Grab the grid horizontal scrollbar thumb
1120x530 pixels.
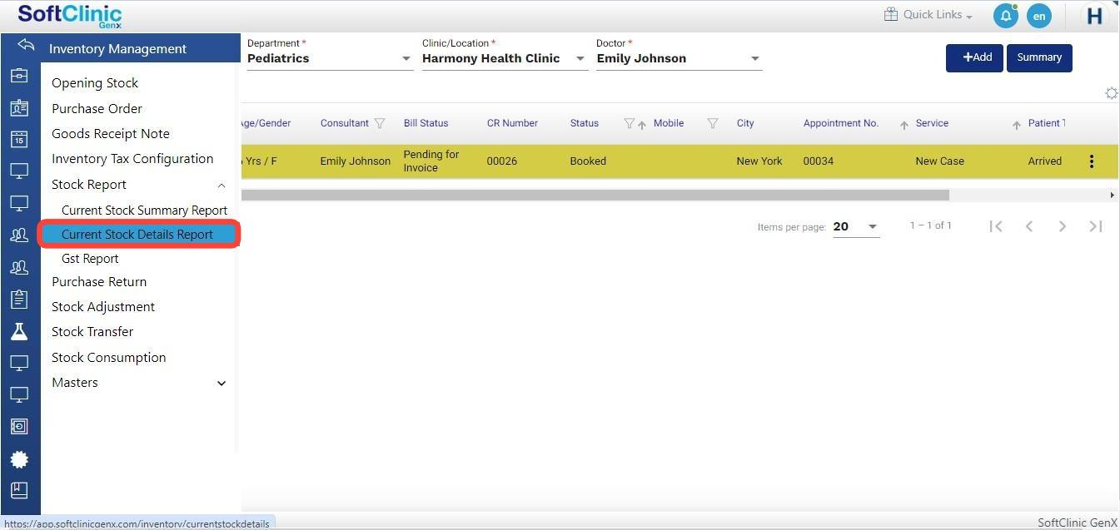pos(595,195)
